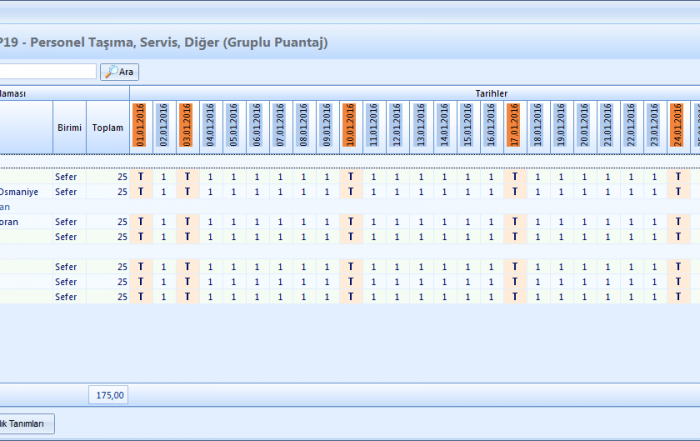Click the 02.01.2016 date column header
Image resolution: width=700 pixels, height=441 pixels.
(164, 127)
